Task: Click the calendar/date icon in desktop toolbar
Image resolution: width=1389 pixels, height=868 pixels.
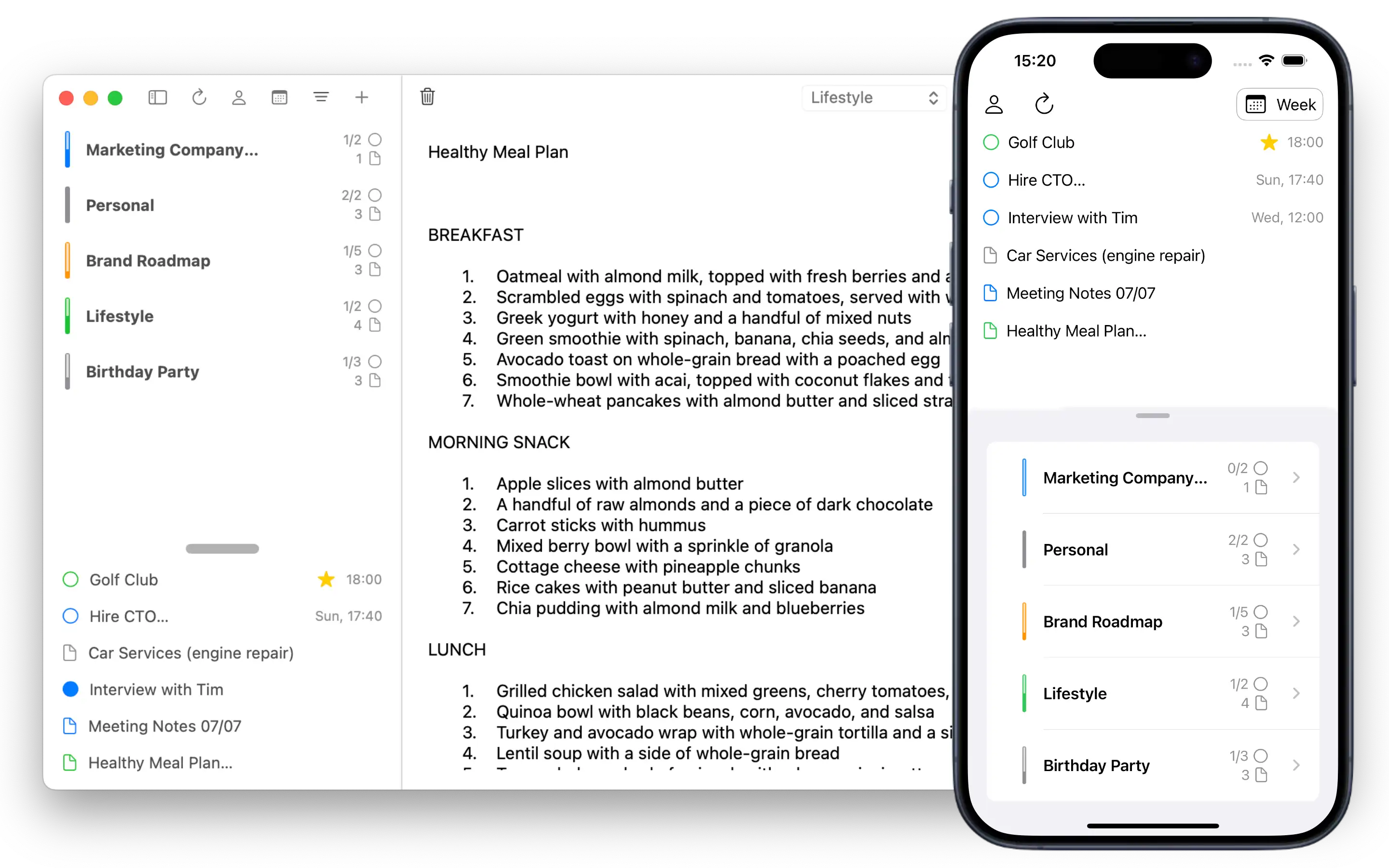Action: point(280,97)
